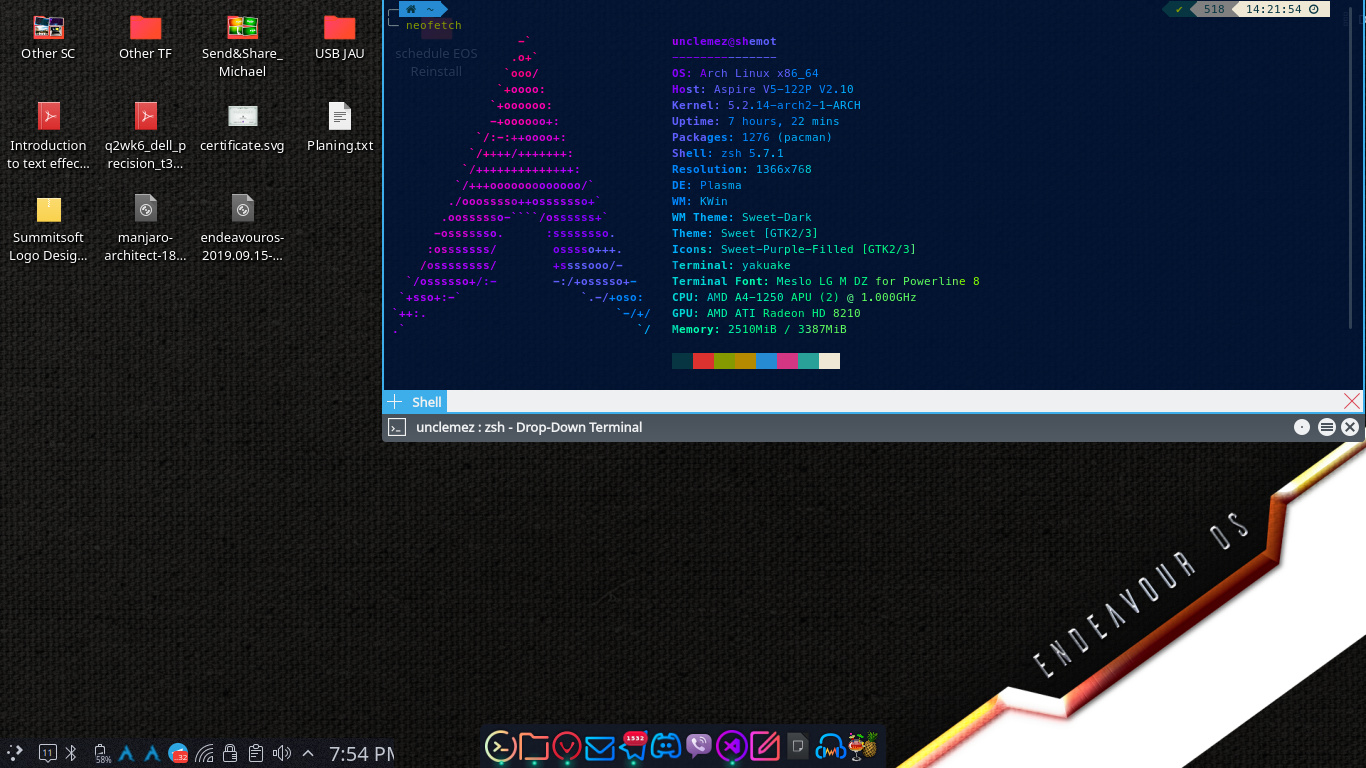The image size is (1366, 768).
Task: Expand the hidden system tray icons
Action: pyautogui.click(x=308, y=753)
